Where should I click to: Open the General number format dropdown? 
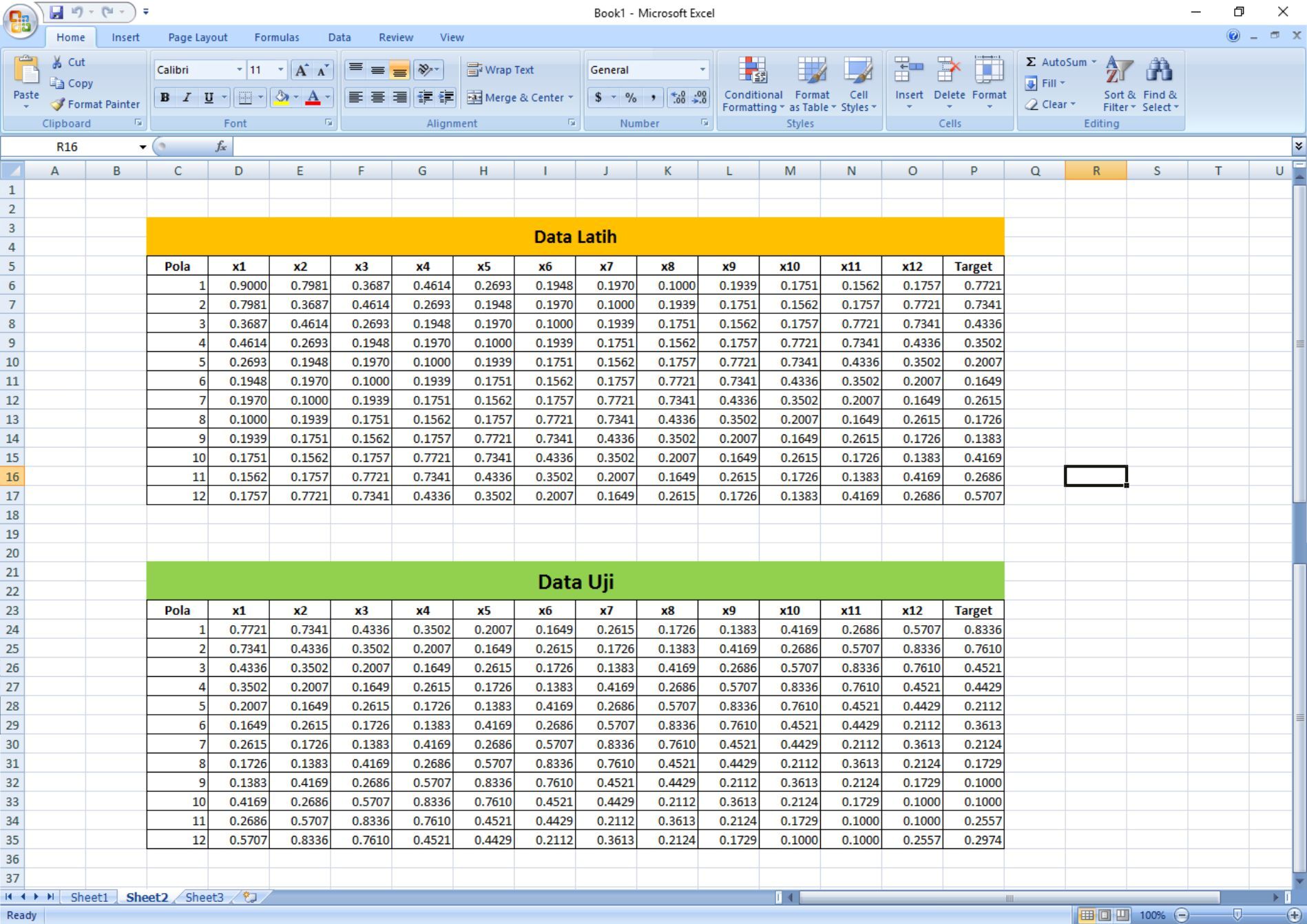(702, 70)
